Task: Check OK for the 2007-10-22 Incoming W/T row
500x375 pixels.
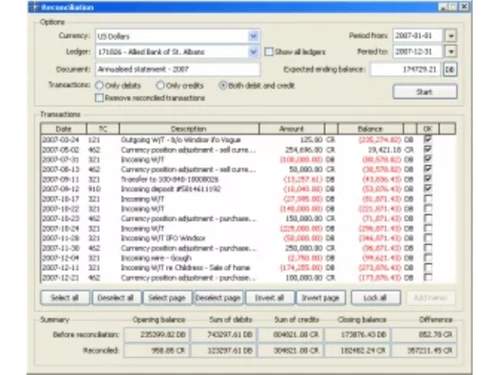Action: 428,209
